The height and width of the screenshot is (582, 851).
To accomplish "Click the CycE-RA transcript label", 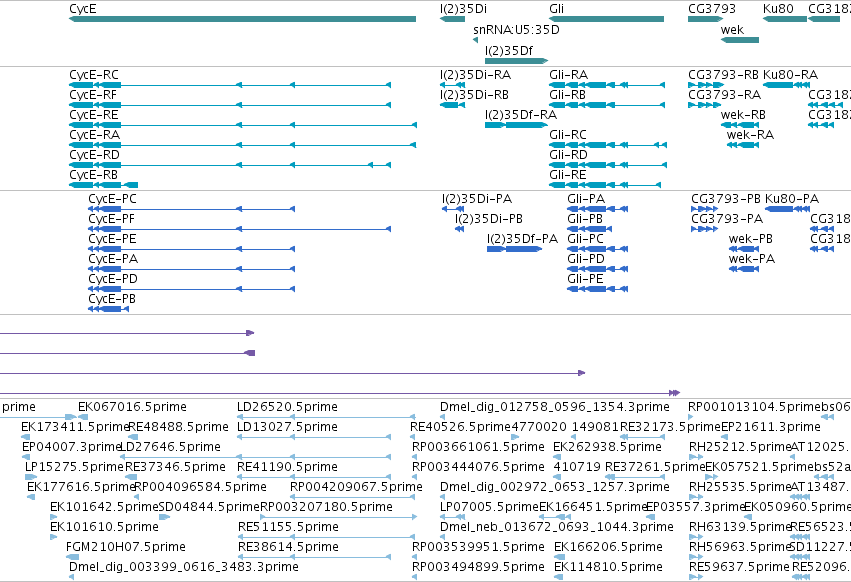I will click(94, 135).
